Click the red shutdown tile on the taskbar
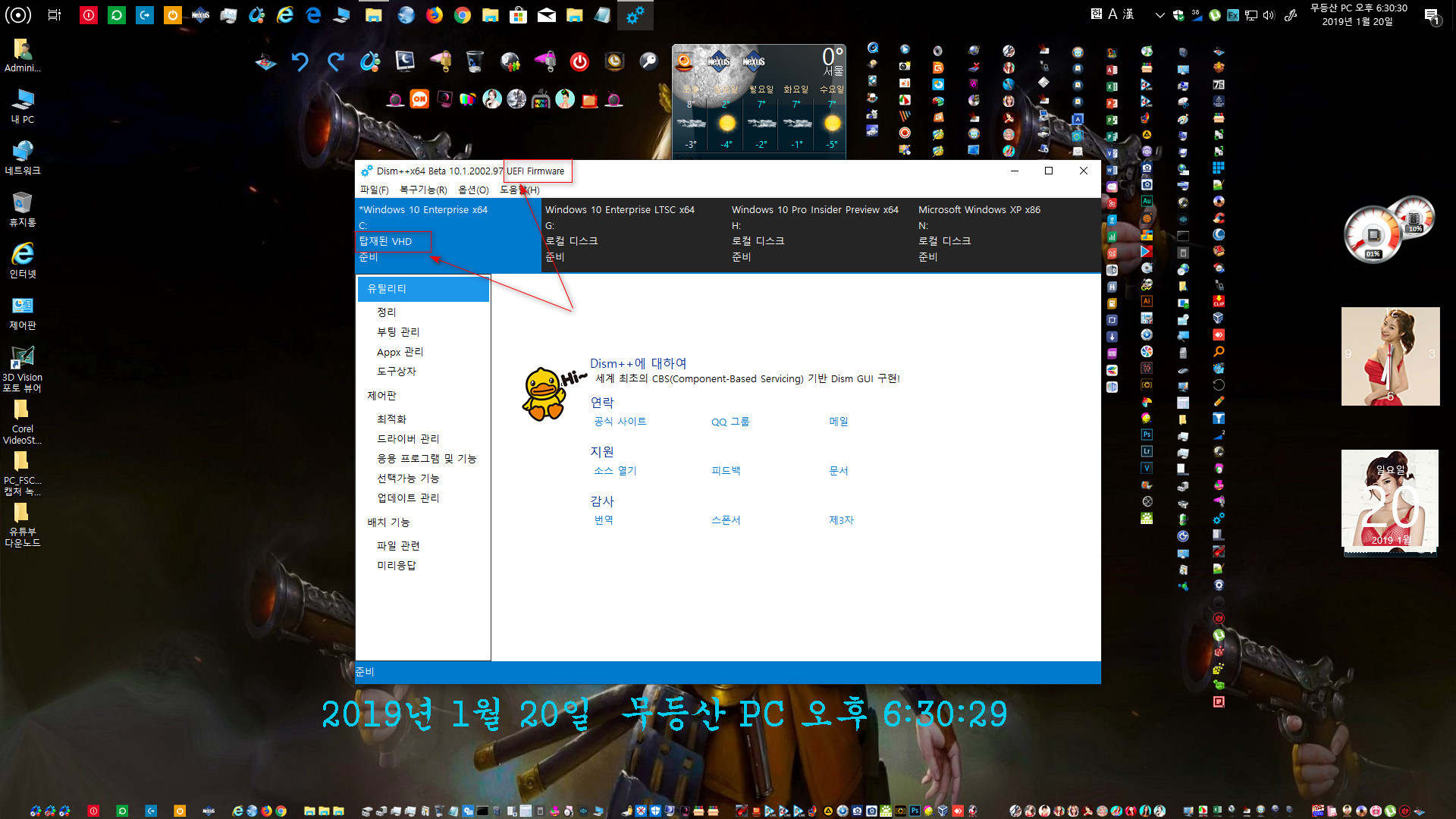Viewport: 1456px width, 819px height. (x=89, y=14)
